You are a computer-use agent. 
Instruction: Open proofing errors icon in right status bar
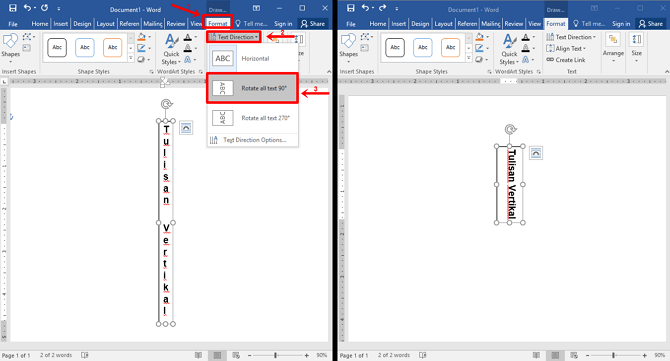pyautogui.click(x=423, y=355)
